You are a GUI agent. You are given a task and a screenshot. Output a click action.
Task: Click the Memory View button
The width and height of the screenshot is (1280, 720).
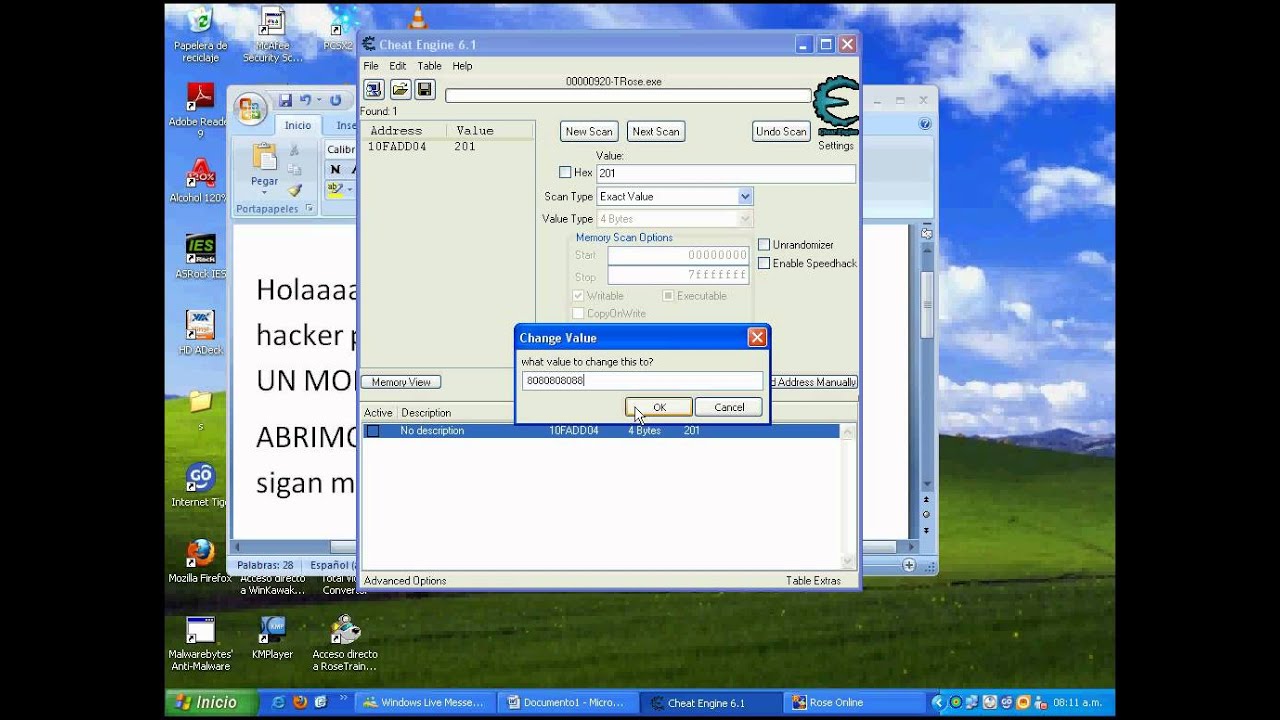(x=401, y=382)
